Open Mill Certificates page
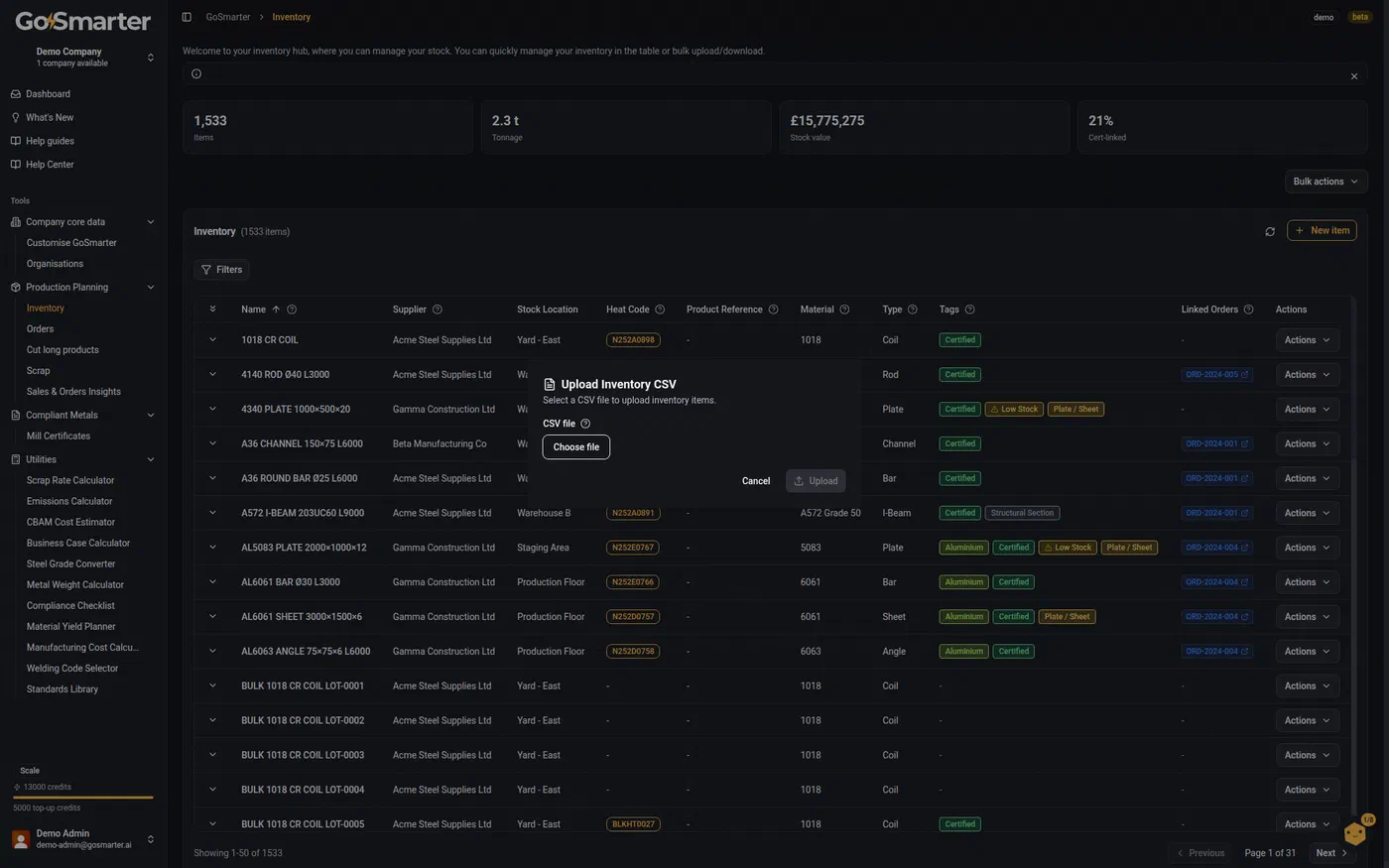 (59, 436)
